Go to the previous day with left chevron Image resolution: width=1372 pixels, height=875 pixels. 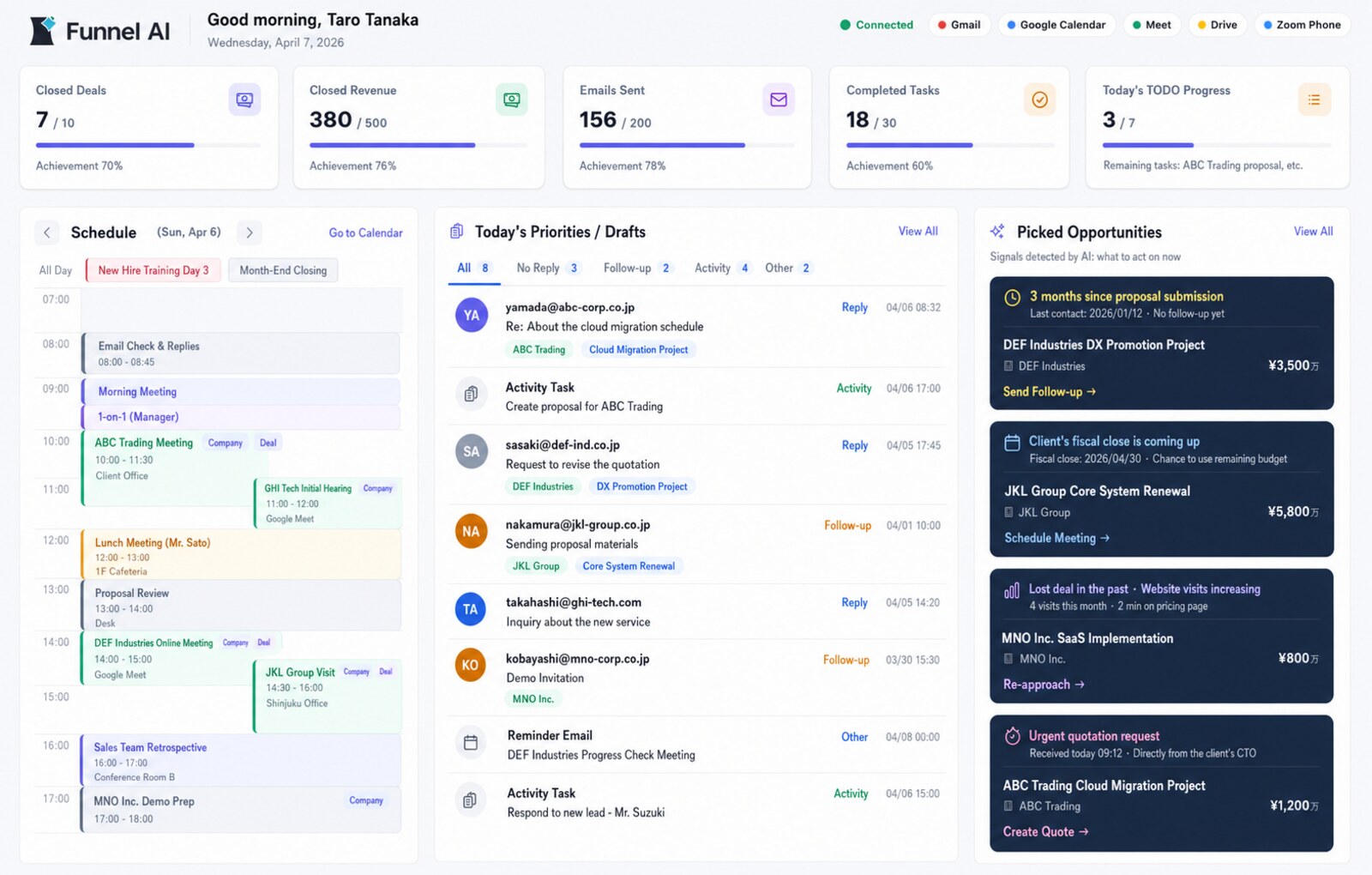click(47, 232)
